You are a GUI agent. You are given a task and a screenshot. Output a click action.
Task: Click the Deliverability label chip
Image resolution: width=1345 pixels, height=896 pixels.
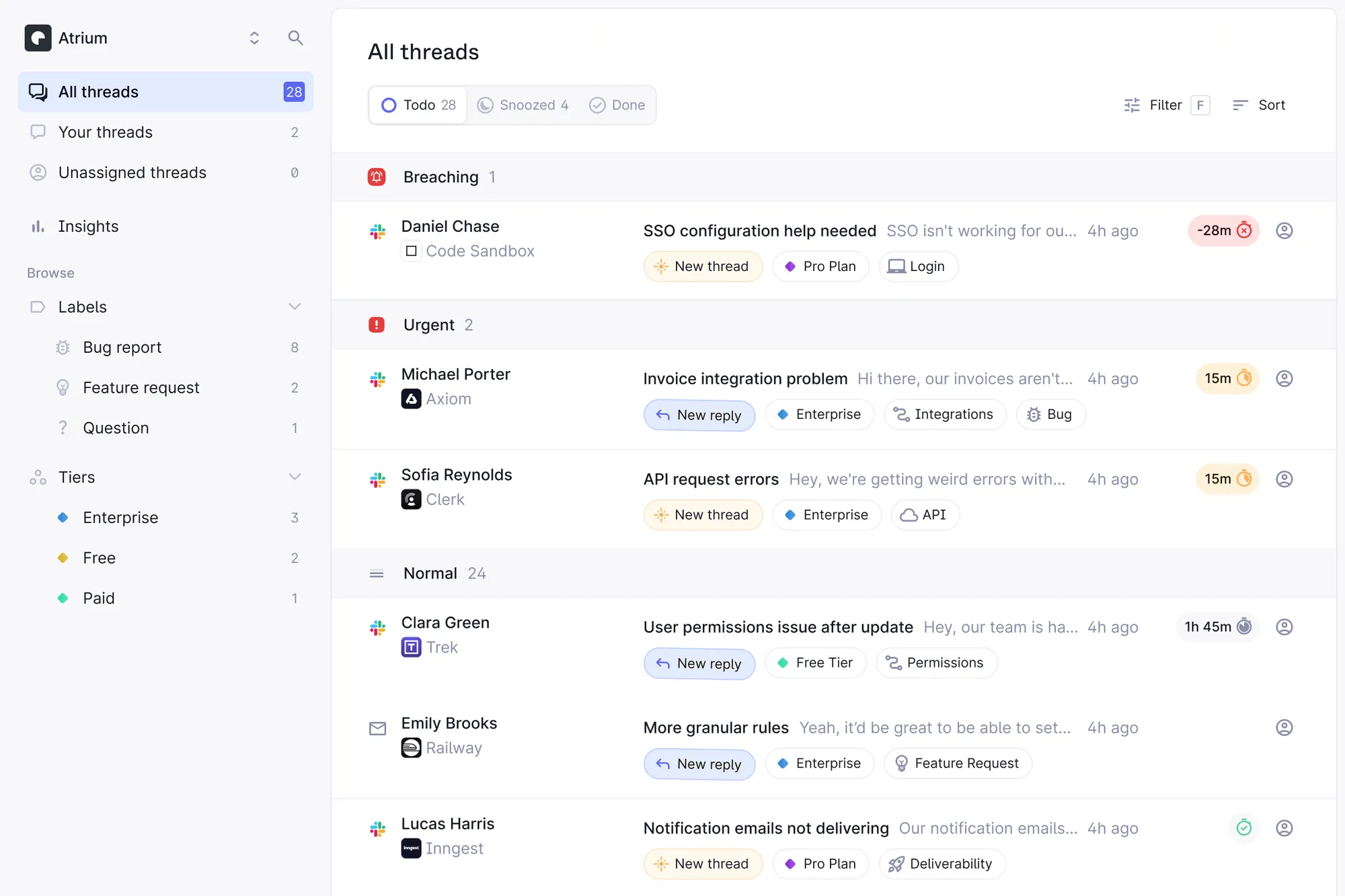[942, 864]
